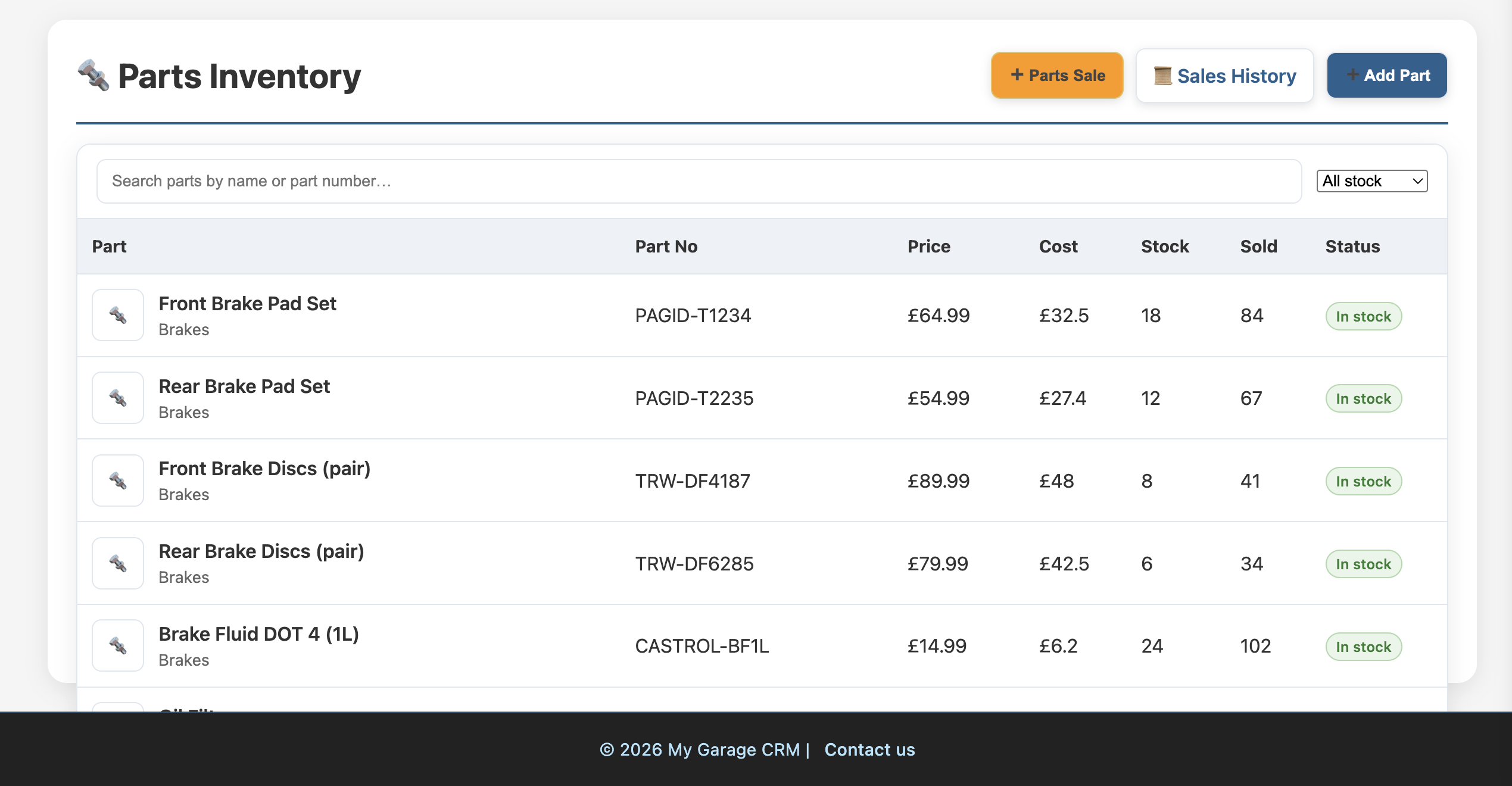Click the £79.99 price cell
This screenshot has width=1512, height=786.
tap(938, 564)
